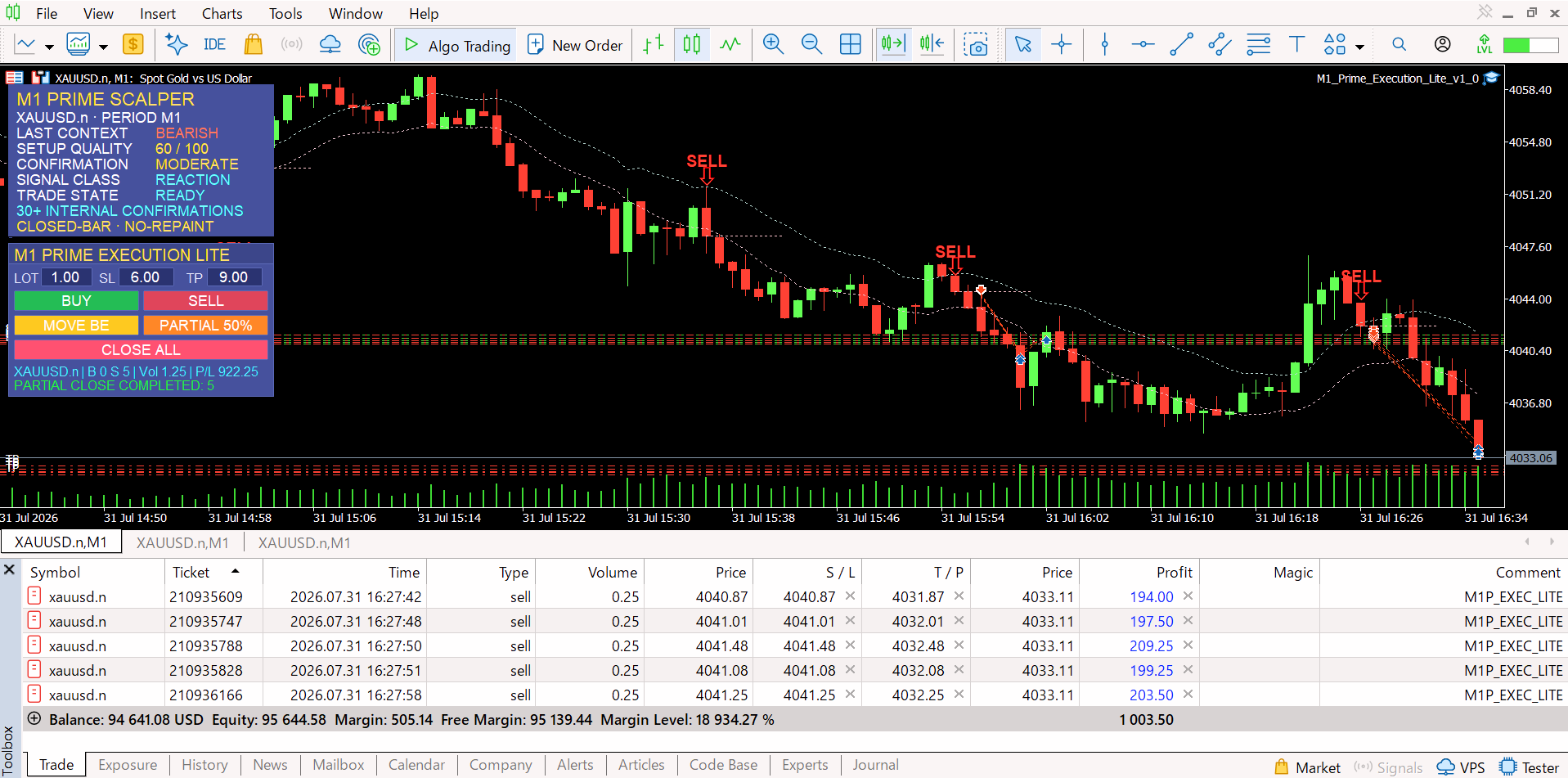Zoom in the chart

(x=773, y=44)
